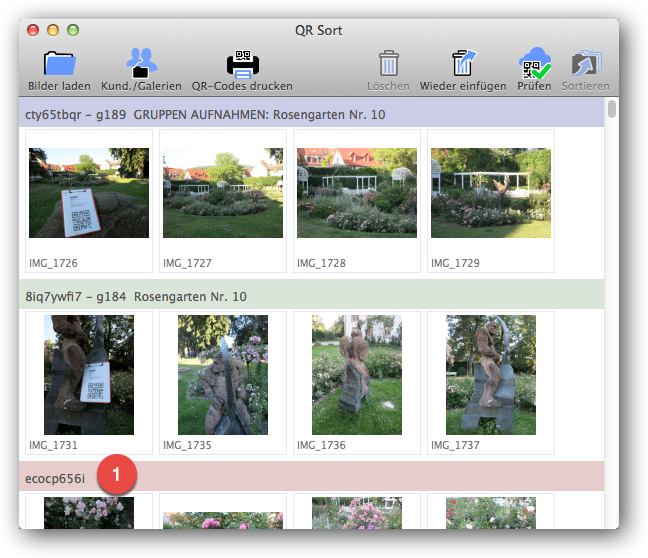Select thumbnail IMG_1735
The width and height of the screenshot is (648, 558).
click(x=223, y=375)
